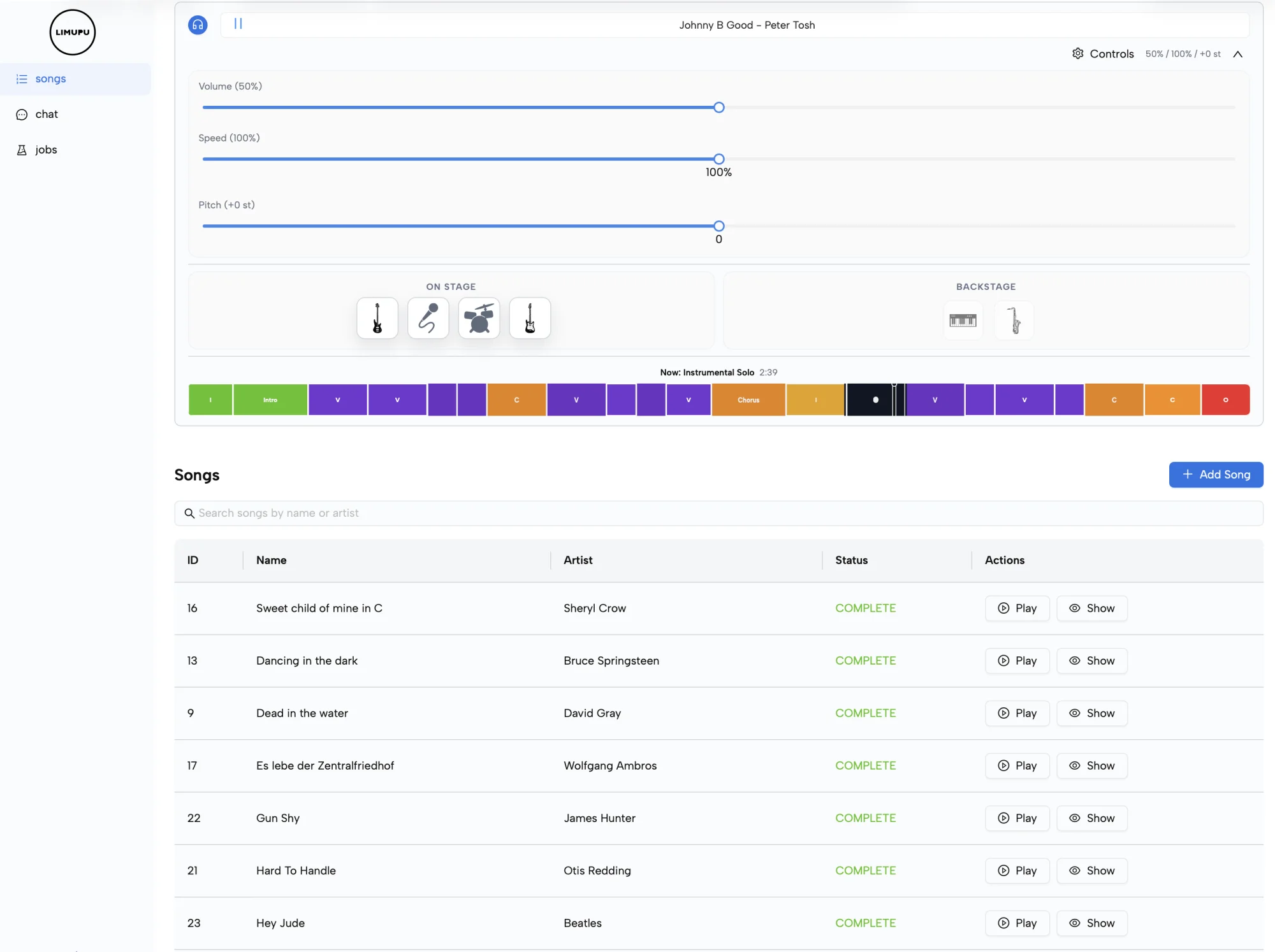Adjust the Speed slider handle
Image resolution: width=1275 pixels, height=952 pixels.
718,159
